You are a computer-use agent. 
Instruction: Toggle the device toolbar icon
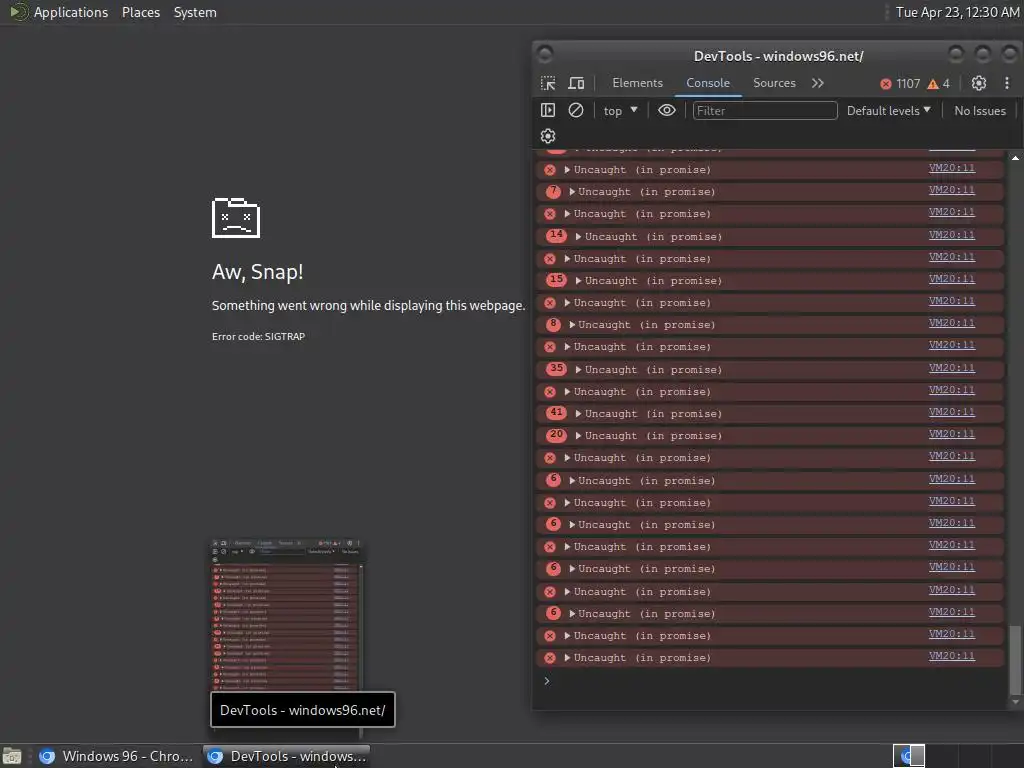575,83
